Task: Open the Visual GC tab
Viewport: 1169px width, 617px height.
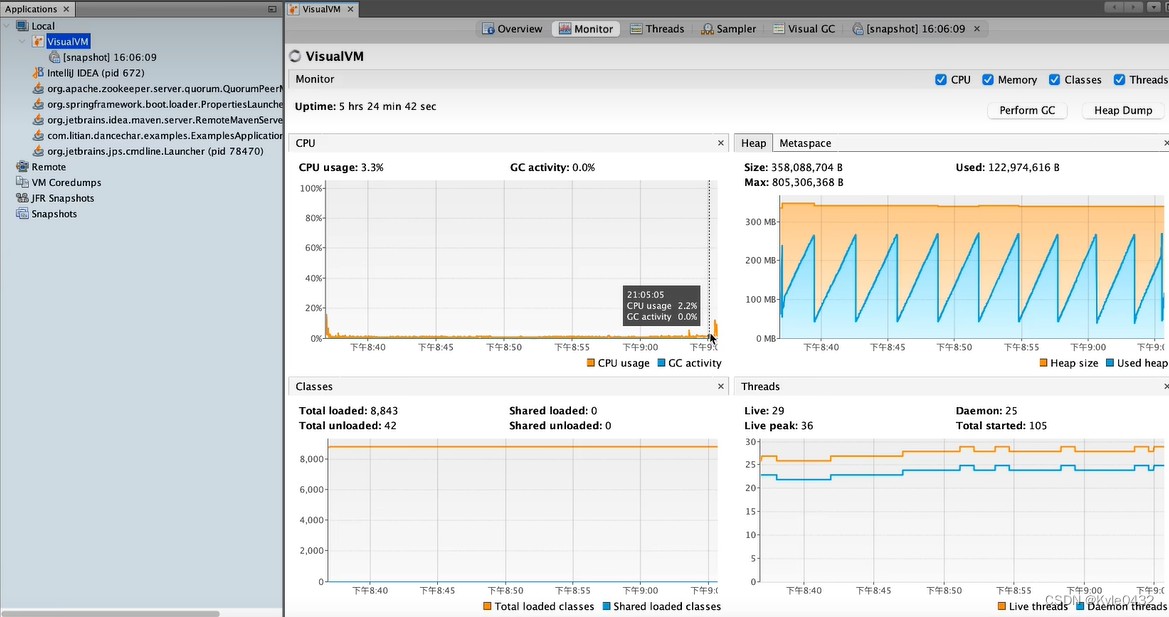Action: (804, 29)
